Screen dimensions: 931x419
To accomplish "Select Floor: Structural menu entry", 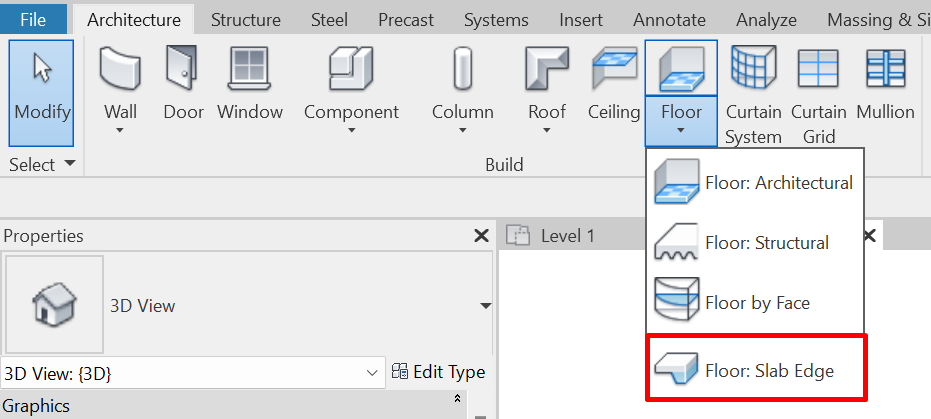I will pyautogui.click(x=755, y=243).
